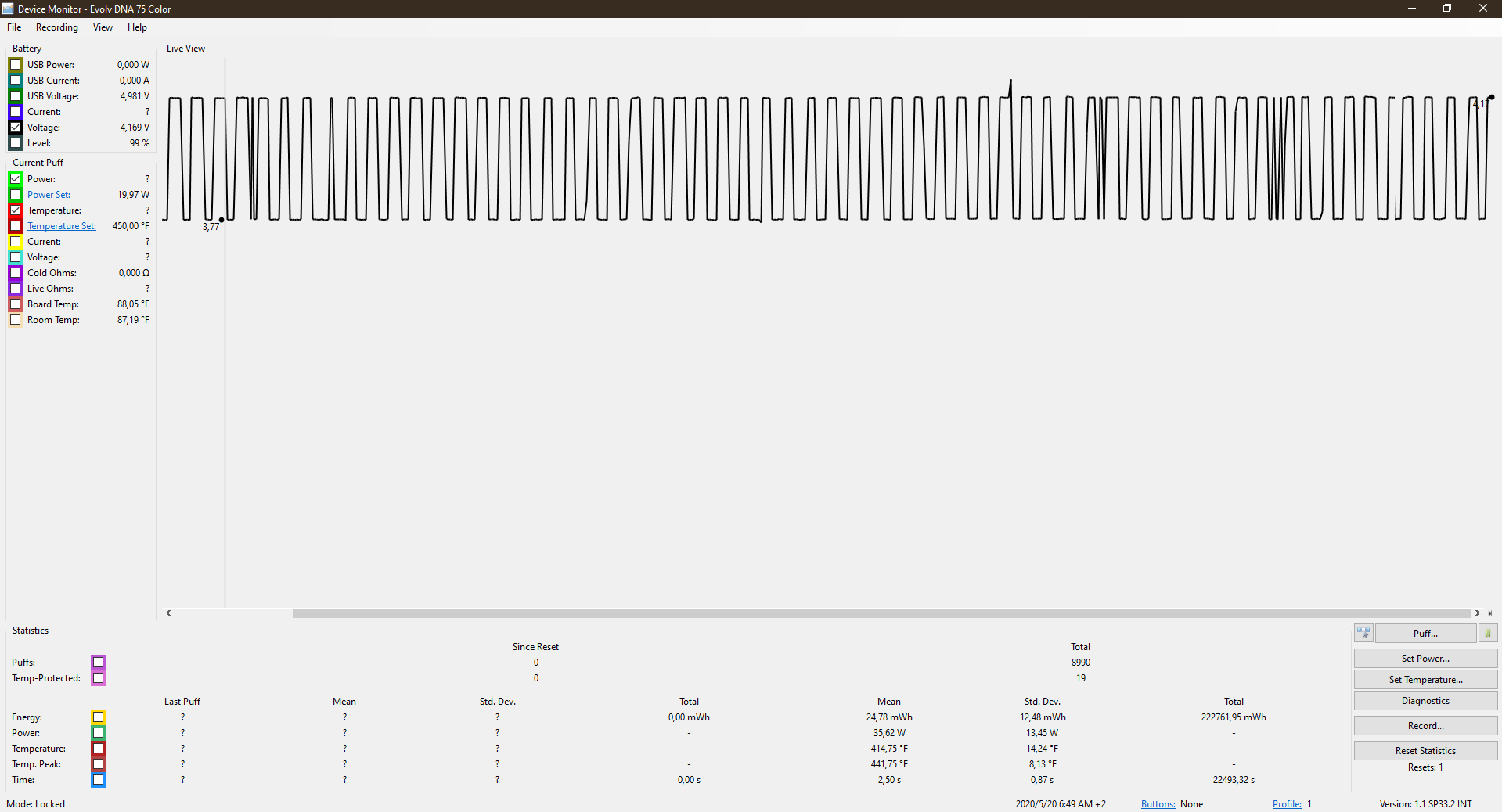Jump to chart end with the rightmost arrow
This screenshot has height=812, width=1502.
coord(1489,613)
